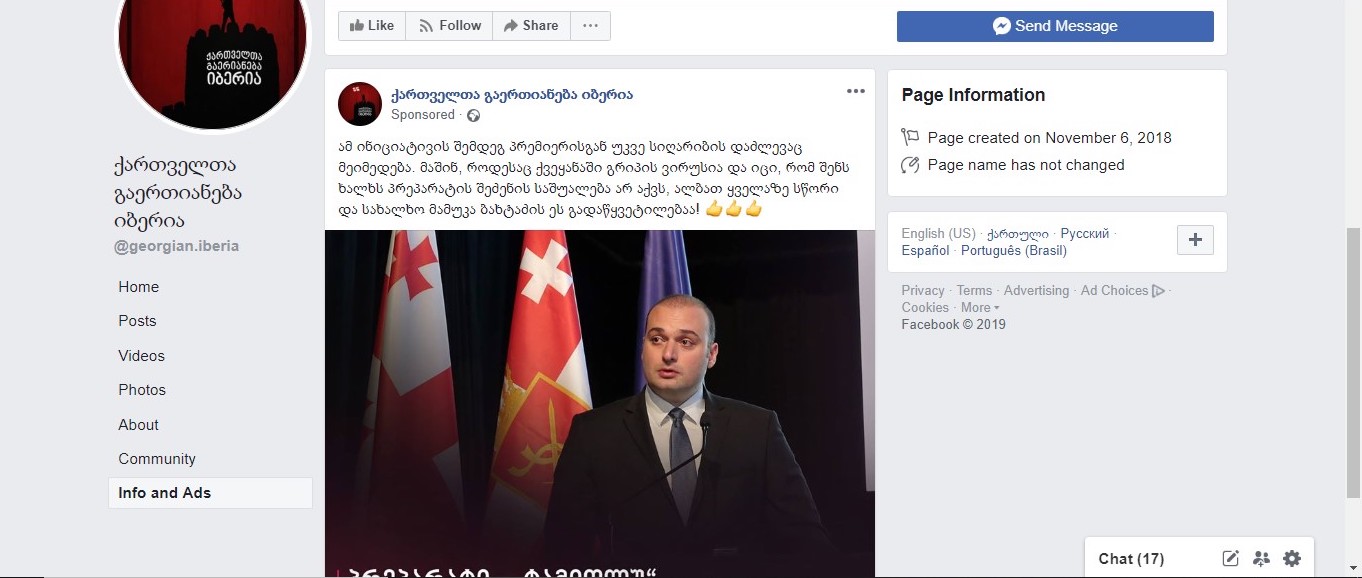Open chat settings gear icon

click(1292, 559)
